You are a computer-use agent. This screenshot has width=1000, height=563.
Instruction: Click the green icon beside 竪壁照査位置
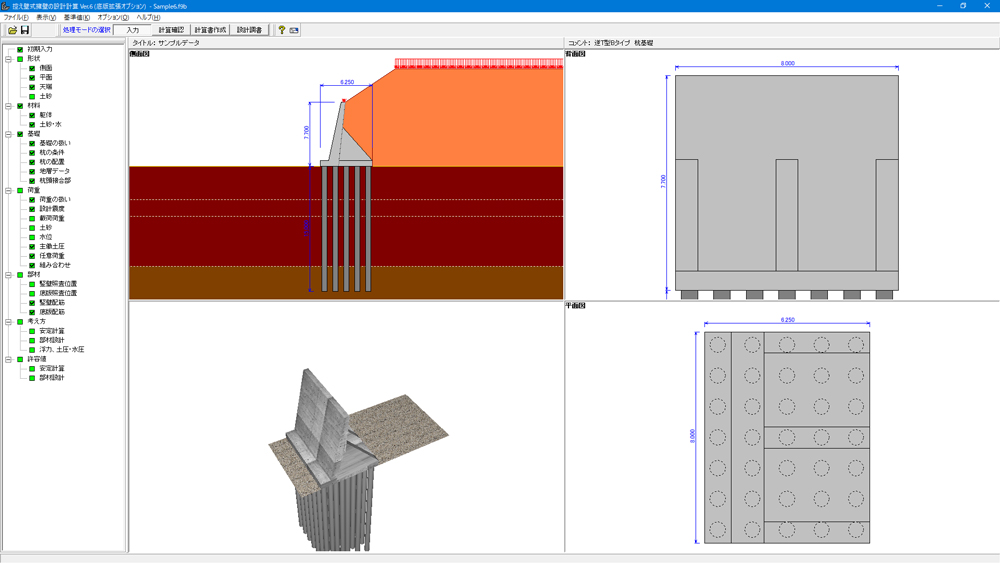pyautogui.click(x=32, y=284)
